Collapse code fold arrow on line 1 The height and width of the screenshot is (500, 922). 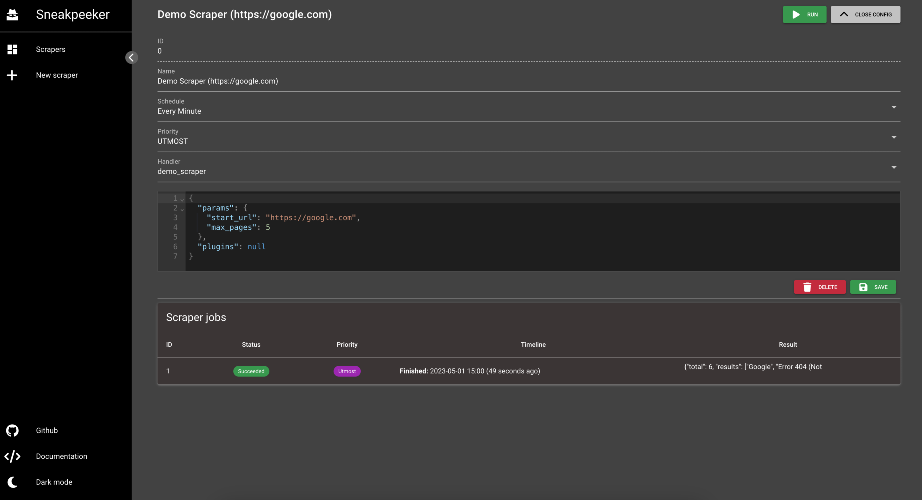click(182, 199)
